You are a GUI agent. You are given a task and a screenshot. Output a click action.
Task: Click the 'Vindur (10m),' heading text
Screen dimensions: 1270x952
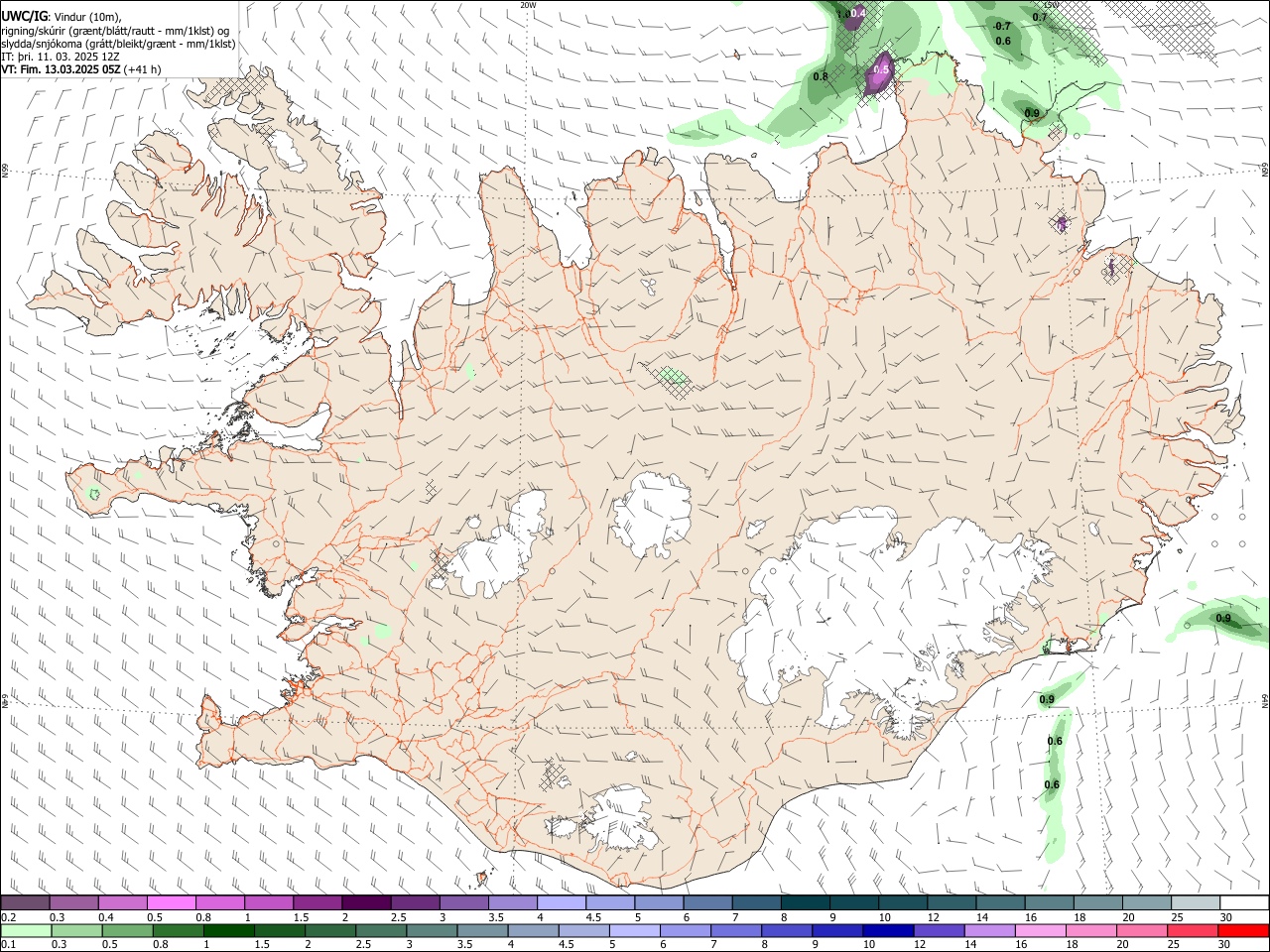click(87, 16)
